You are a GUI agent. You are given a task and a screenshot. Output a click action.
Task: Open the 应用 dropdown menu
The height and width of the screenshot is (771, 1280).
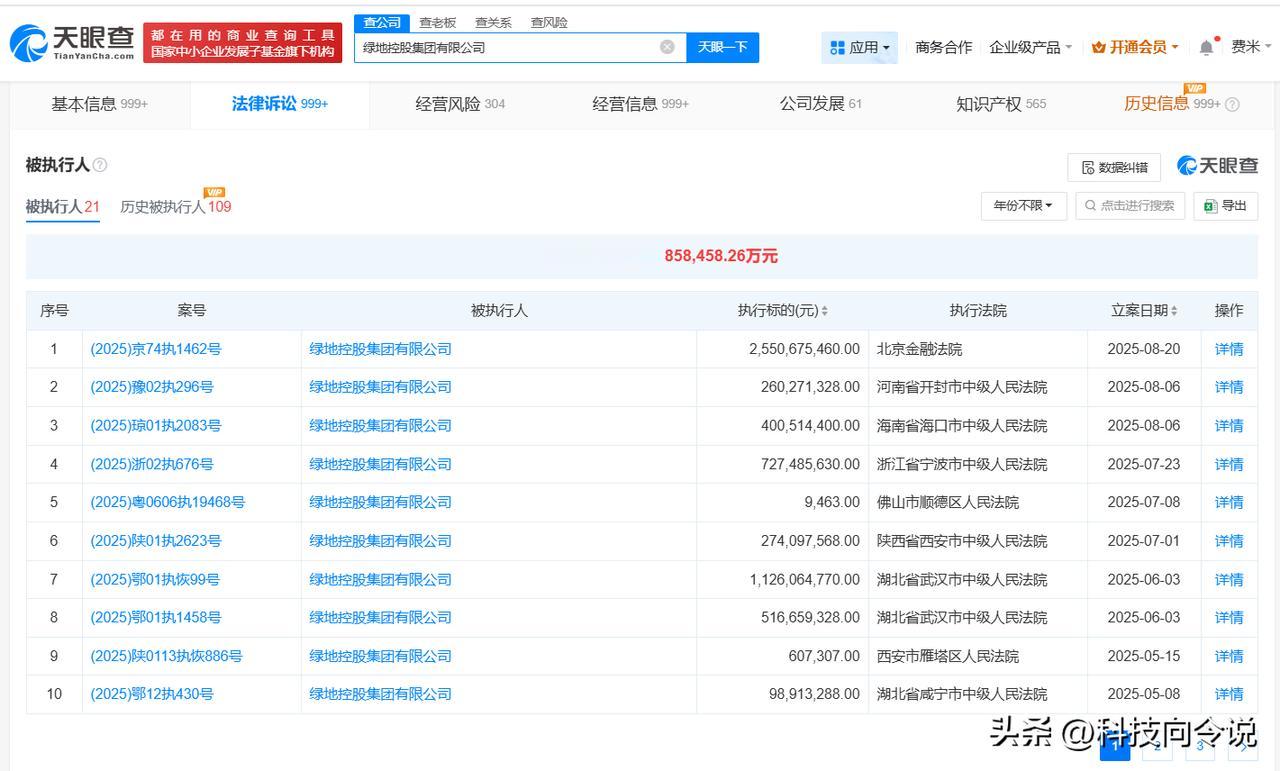coord(860,47)
